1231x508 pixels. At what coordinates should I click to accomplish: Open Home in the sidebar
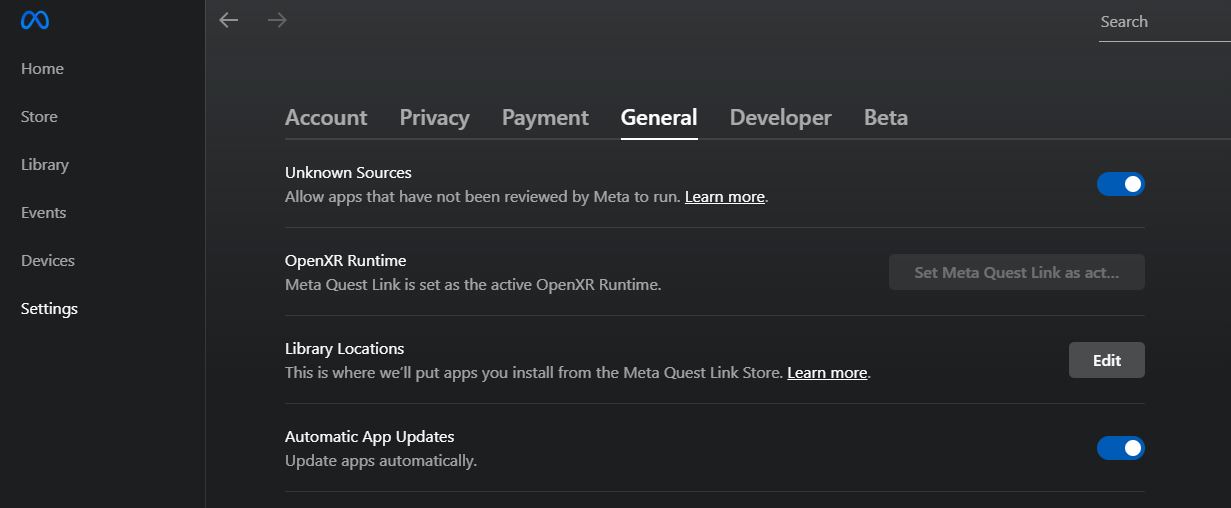(x=42, y=69)
